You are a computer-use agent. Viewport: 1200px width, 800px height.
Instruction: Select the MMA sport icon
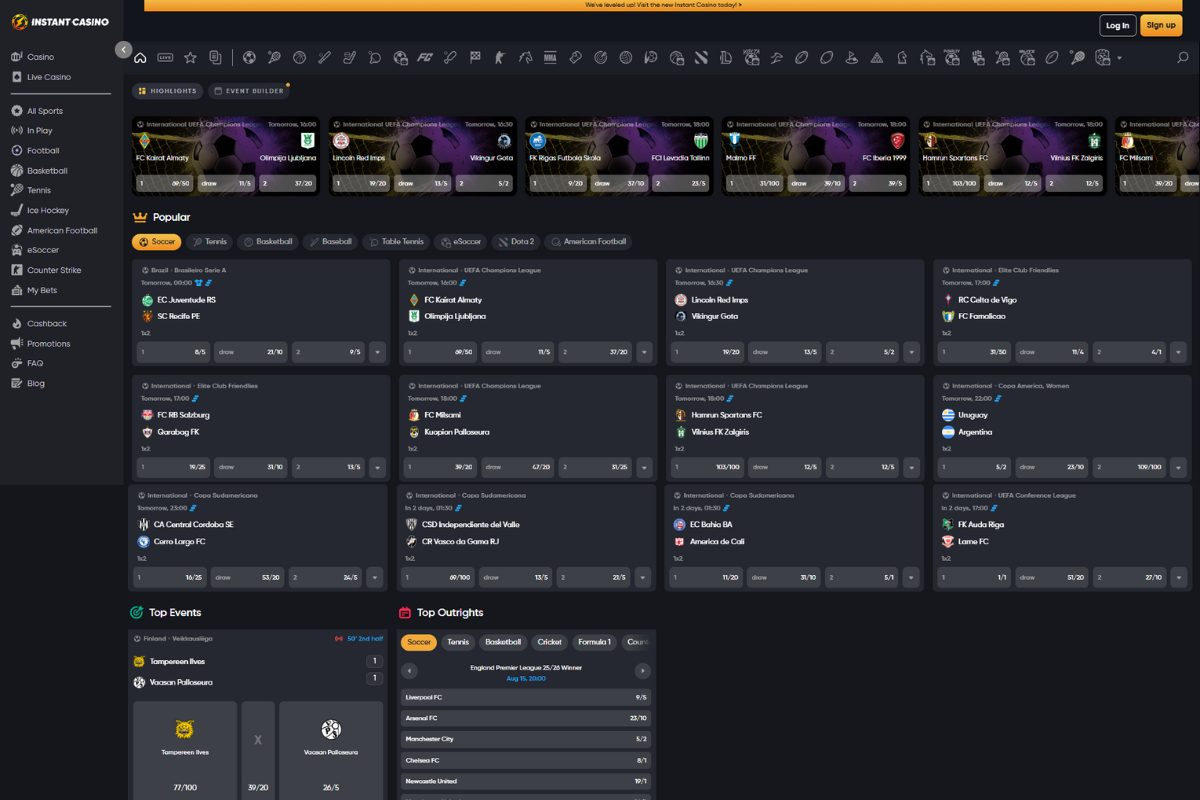550,58
